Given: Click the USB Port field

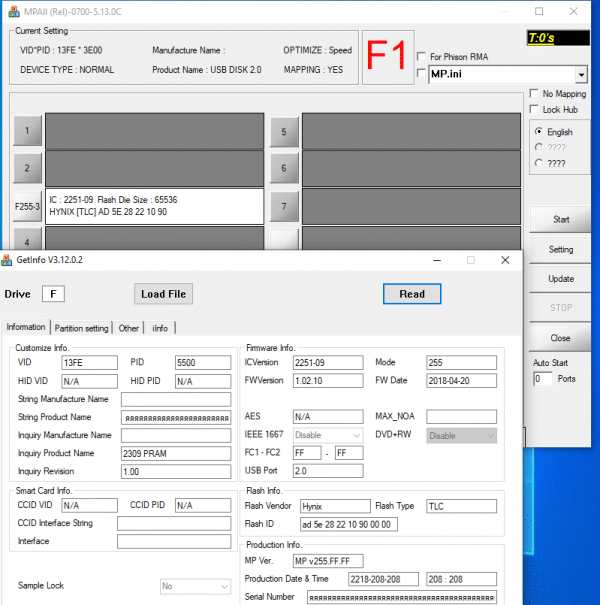Looking at the screenshot, I should click(328, 471).
